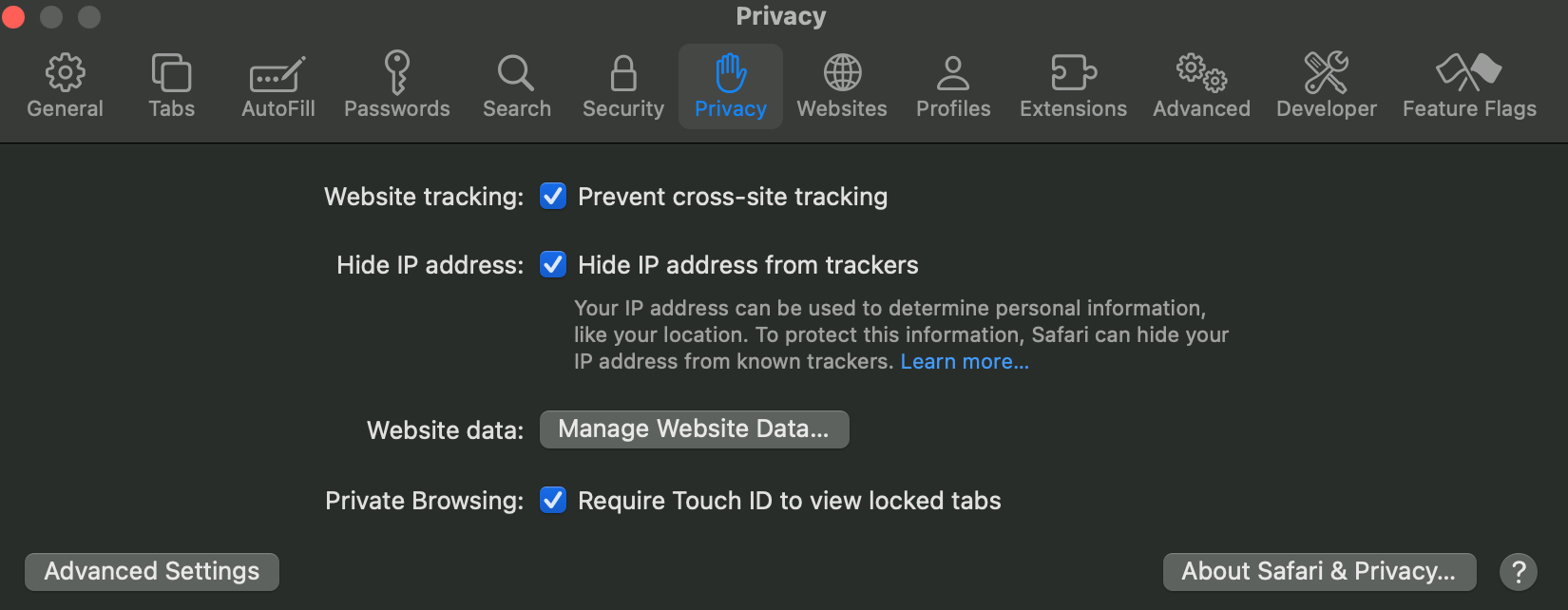Open the Profiles settings pane
The image size is (1568, 610).
pyautogui.click(x=952, y=86)
